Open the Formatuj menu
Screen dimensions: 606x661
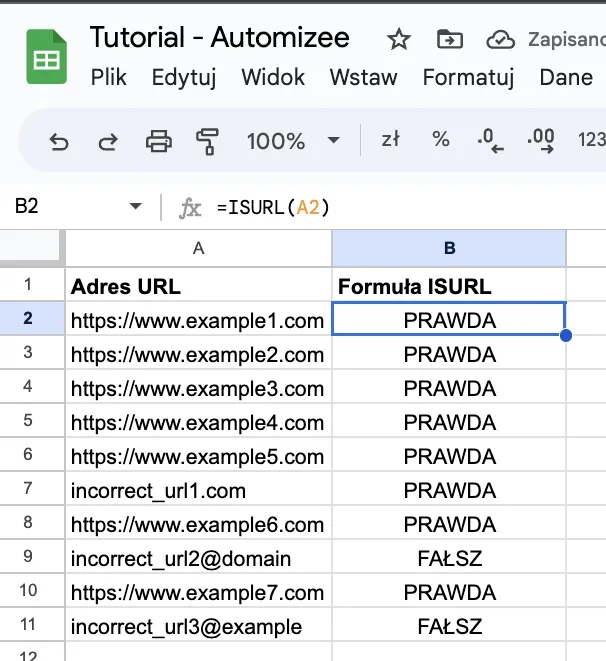point(468,78)
